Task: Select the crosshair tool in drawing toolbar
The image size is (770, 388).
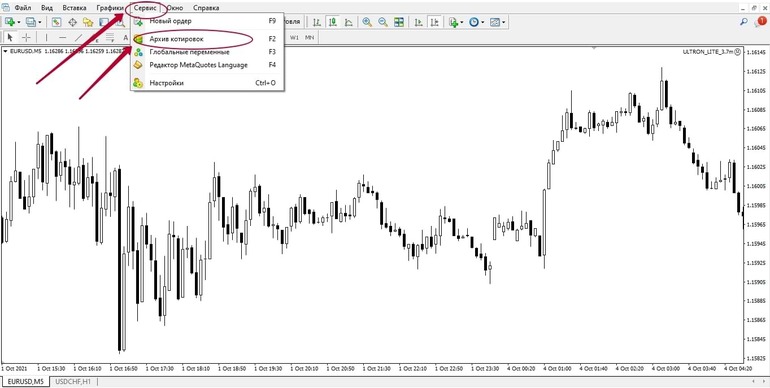Action: (x=27, y=37)
